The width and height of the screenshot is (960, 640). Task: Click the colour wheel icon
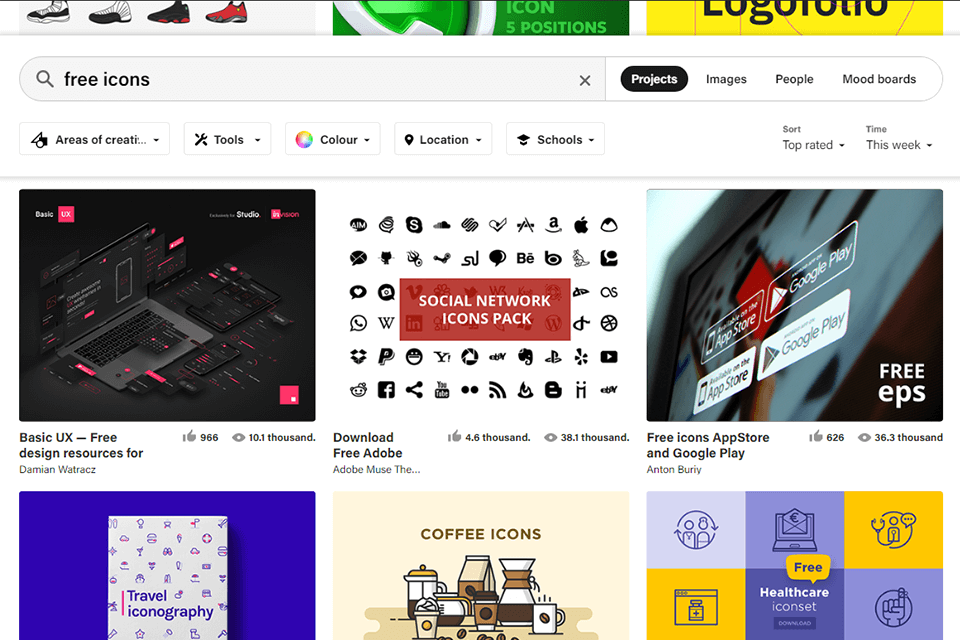click(x=304, y=140)
